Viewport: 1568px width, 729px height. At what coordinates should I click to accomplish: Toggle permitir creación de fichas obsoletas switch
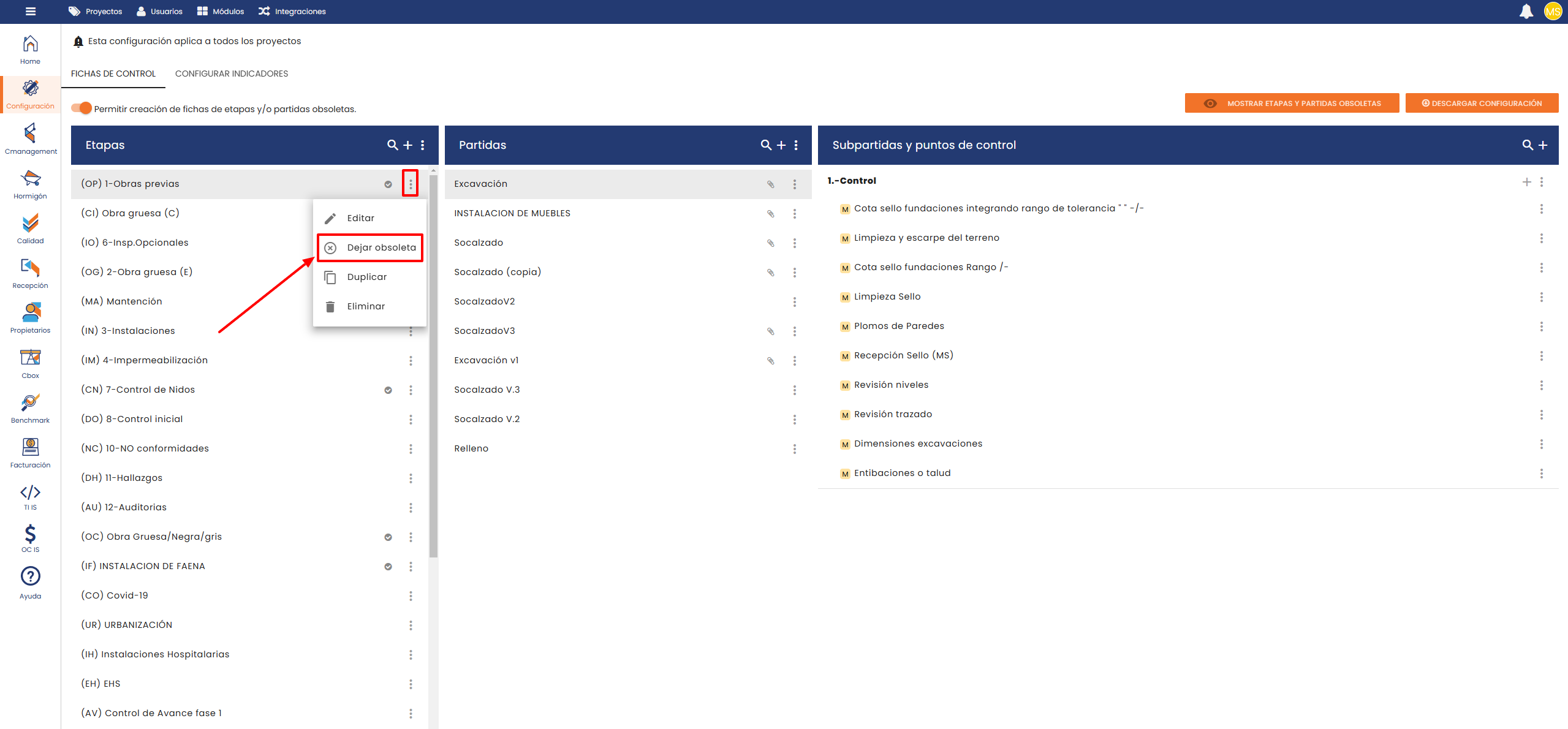coord(81,108)
